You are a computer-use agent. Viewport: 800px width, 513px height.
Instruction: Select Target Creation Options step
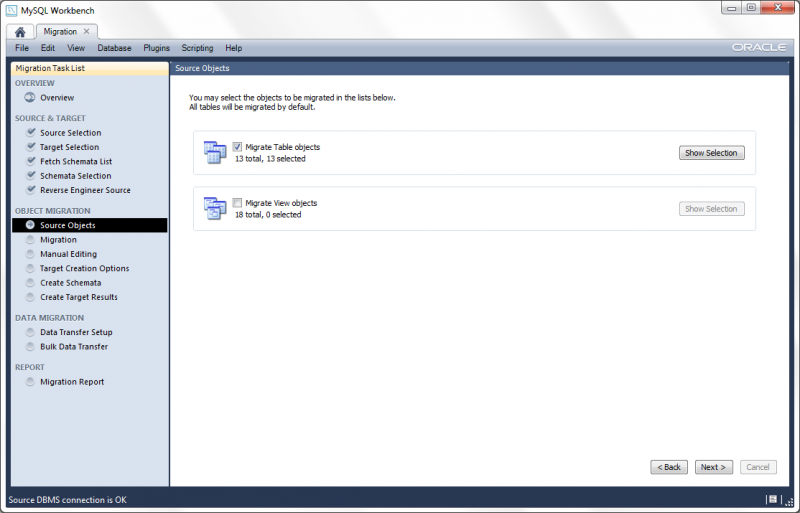(84, 268)
